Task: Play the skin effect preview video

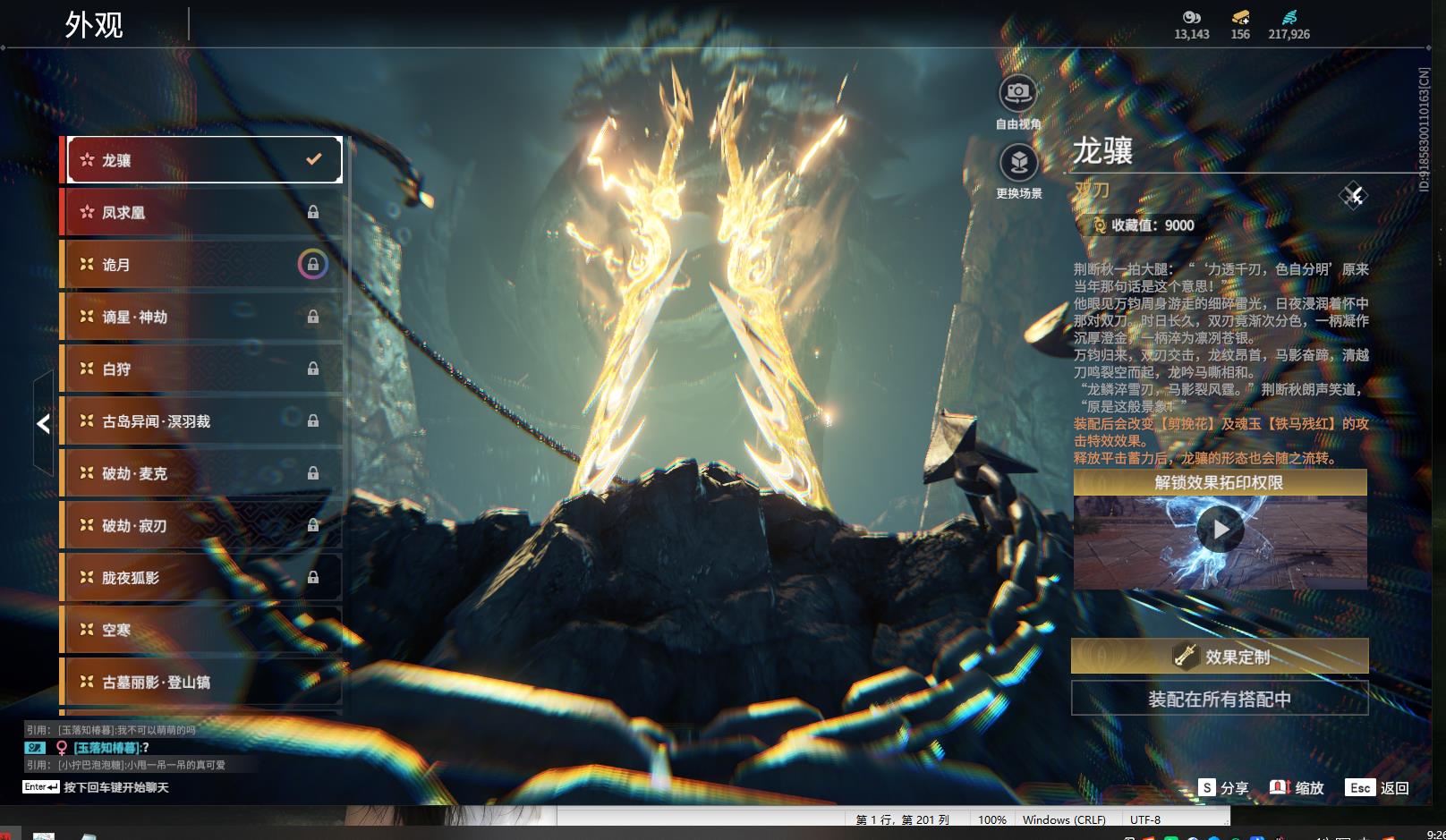Action: [1221, 530]
